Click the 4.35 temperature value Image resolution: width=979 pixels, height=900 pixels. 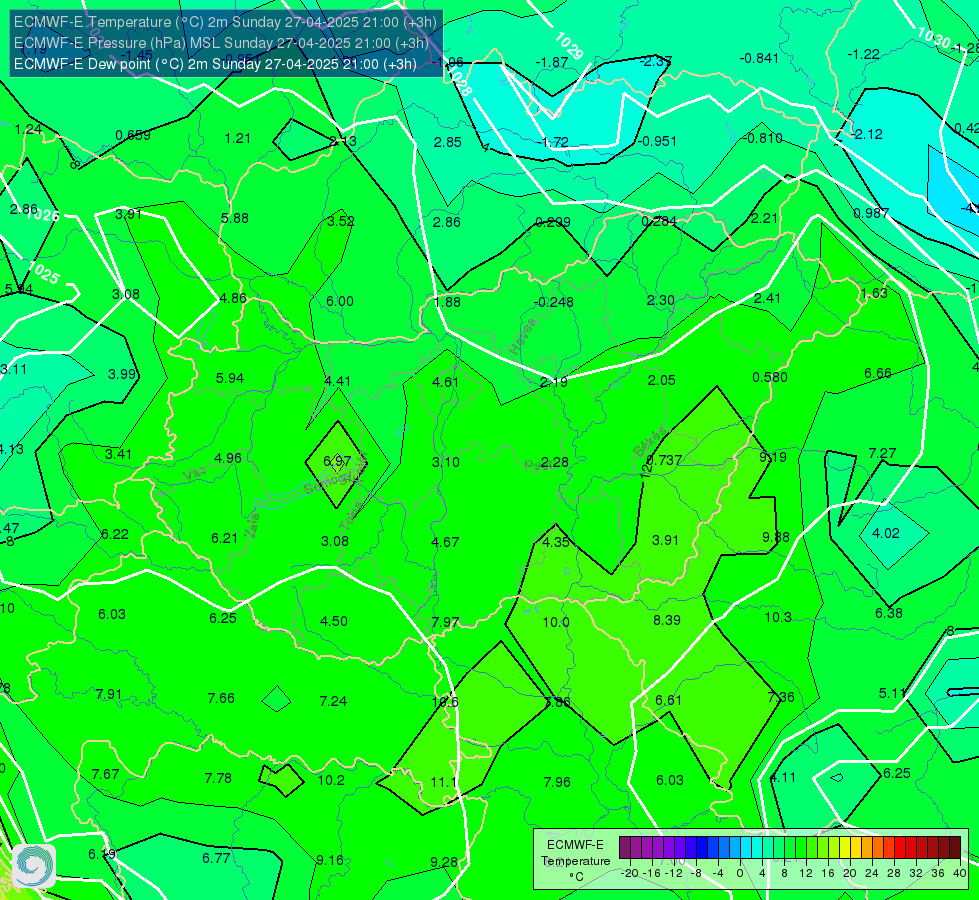coord(556,542)
